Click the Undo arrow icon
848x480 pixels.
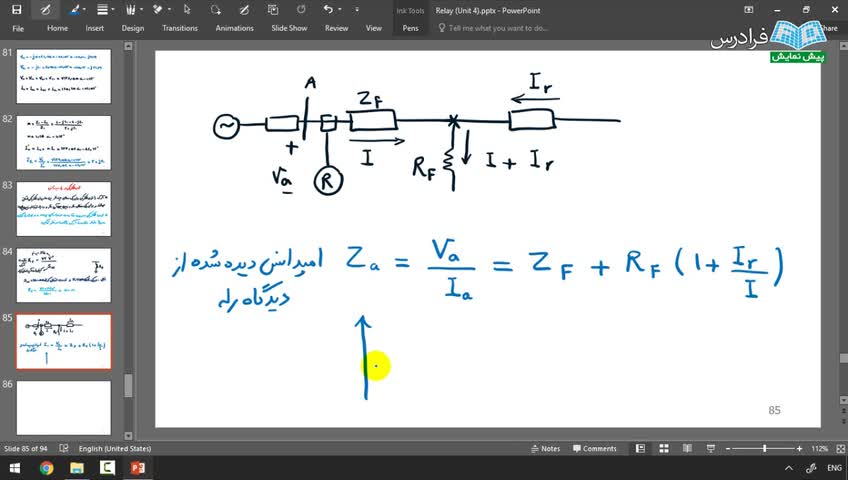point(328,9)
